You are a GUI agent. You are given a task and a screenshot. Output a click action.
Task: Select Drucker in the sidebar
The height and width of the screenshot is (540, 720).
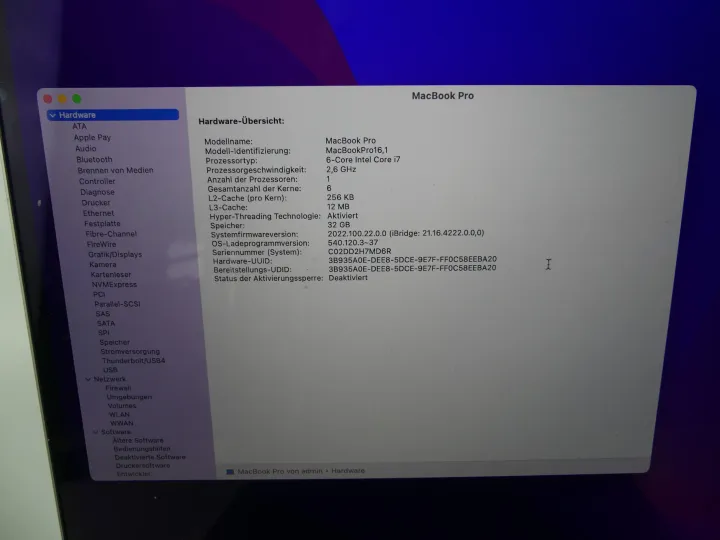(96, 202)
